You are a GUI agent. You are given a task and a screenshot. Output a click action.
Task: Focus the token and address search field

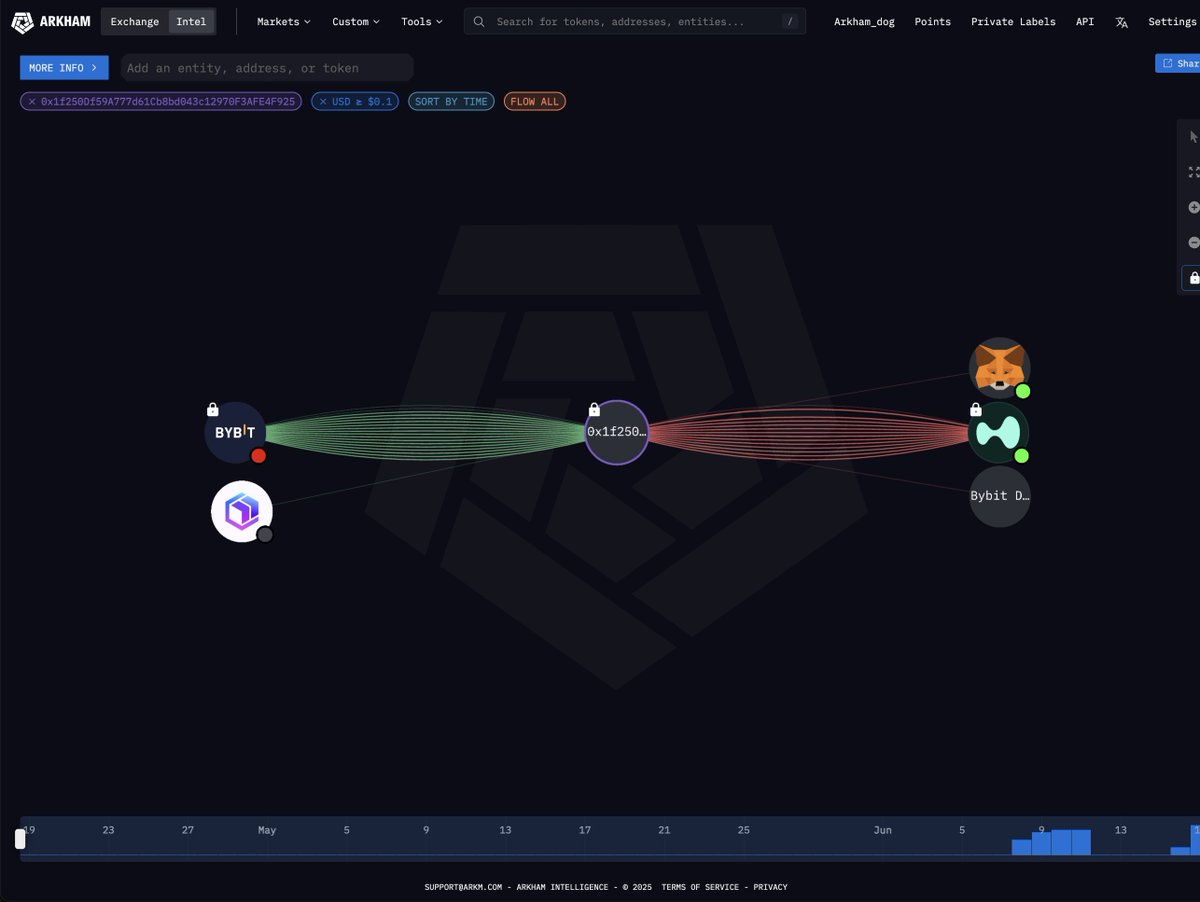tap(634, 21)
